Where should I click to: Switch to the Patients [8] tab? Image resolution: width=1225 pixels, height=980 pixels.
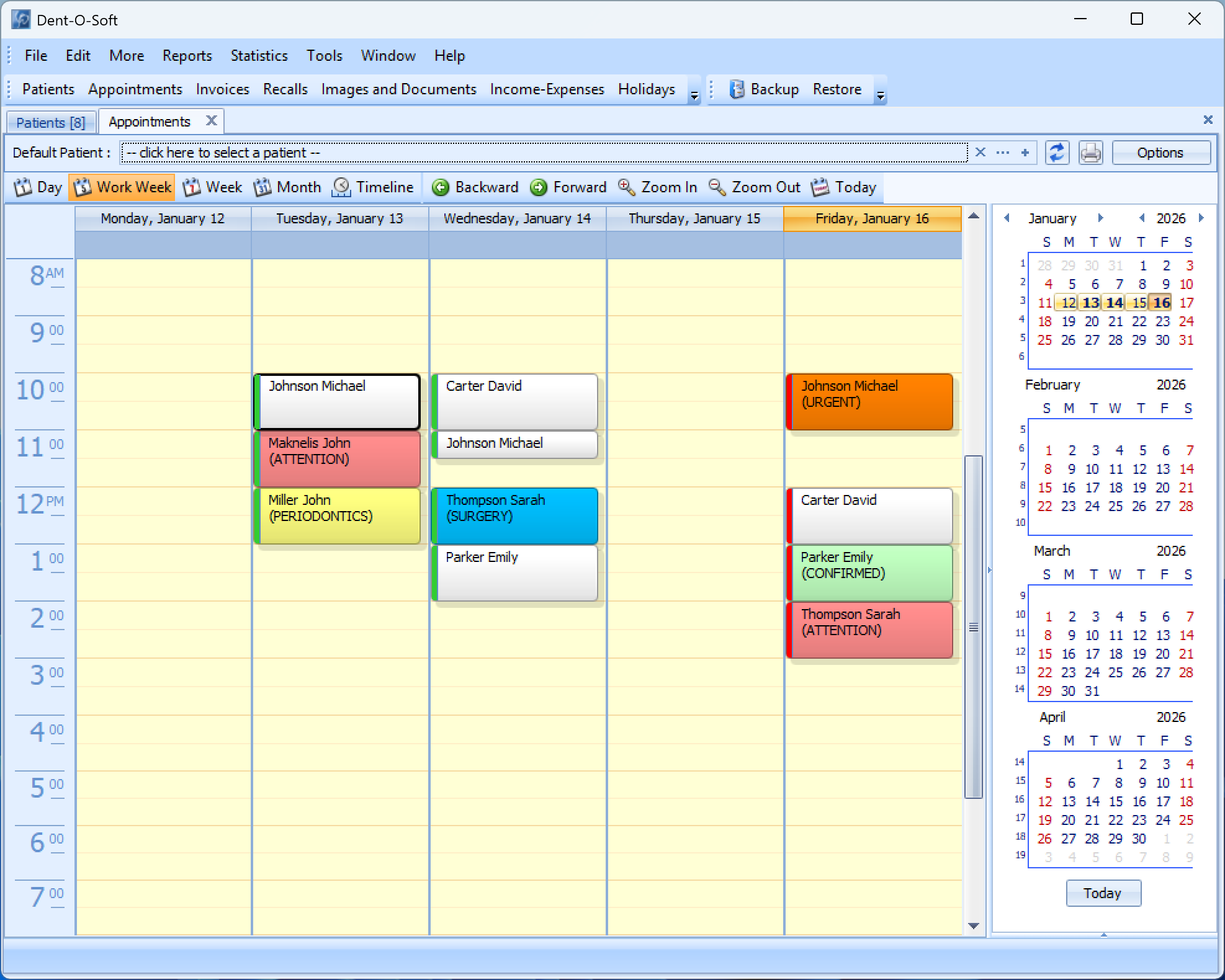(x=50, y=122)
